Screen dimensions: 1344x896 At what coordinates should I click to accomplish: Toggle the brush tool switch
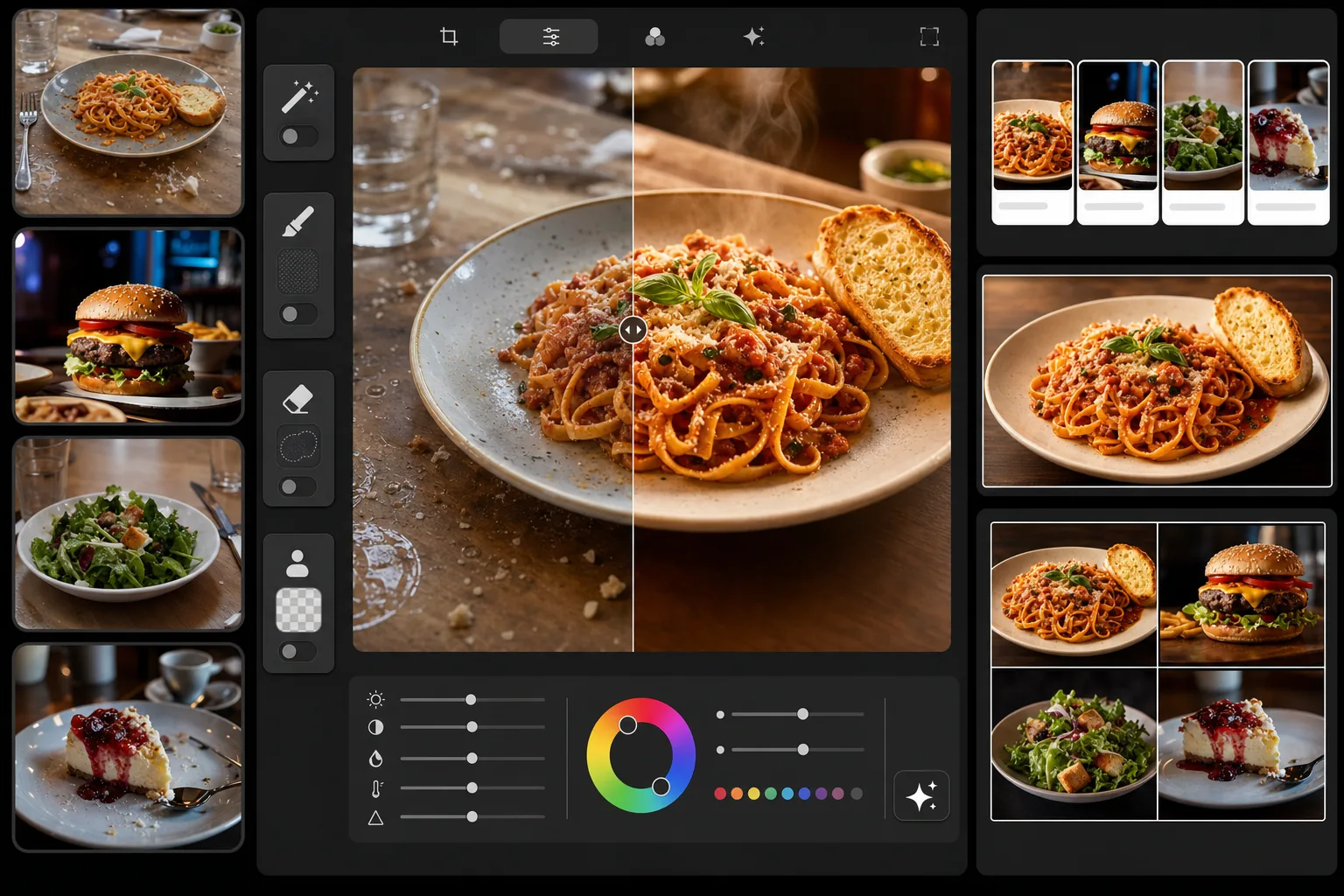298,314
